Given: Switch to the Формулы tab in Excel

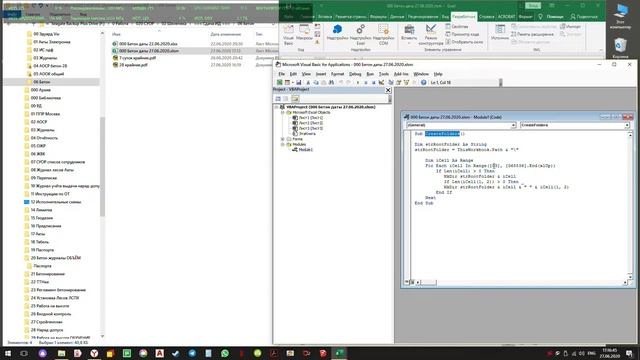Looking at the screenshot, I should click(x=378, y=17).
